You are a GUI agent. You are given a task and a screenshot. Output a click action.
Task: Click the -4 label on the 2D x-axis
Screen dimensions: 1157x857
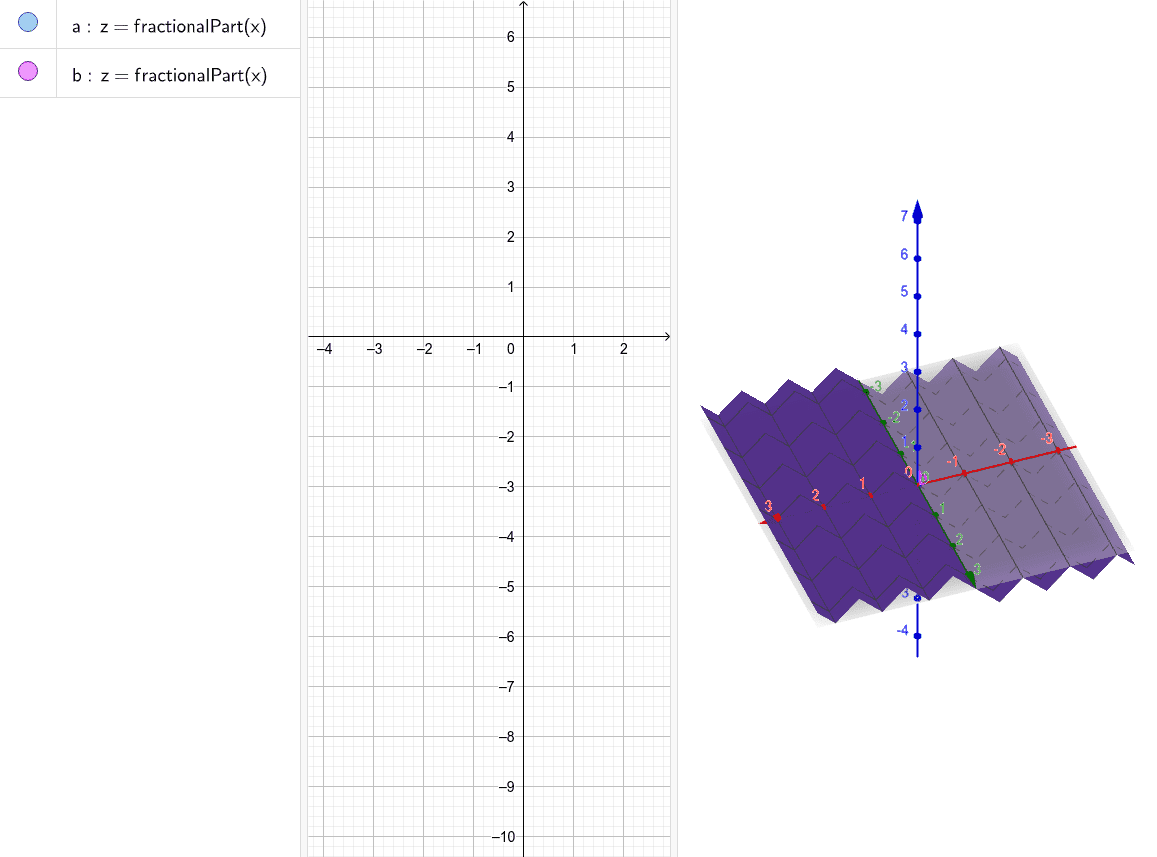point(325,349)
